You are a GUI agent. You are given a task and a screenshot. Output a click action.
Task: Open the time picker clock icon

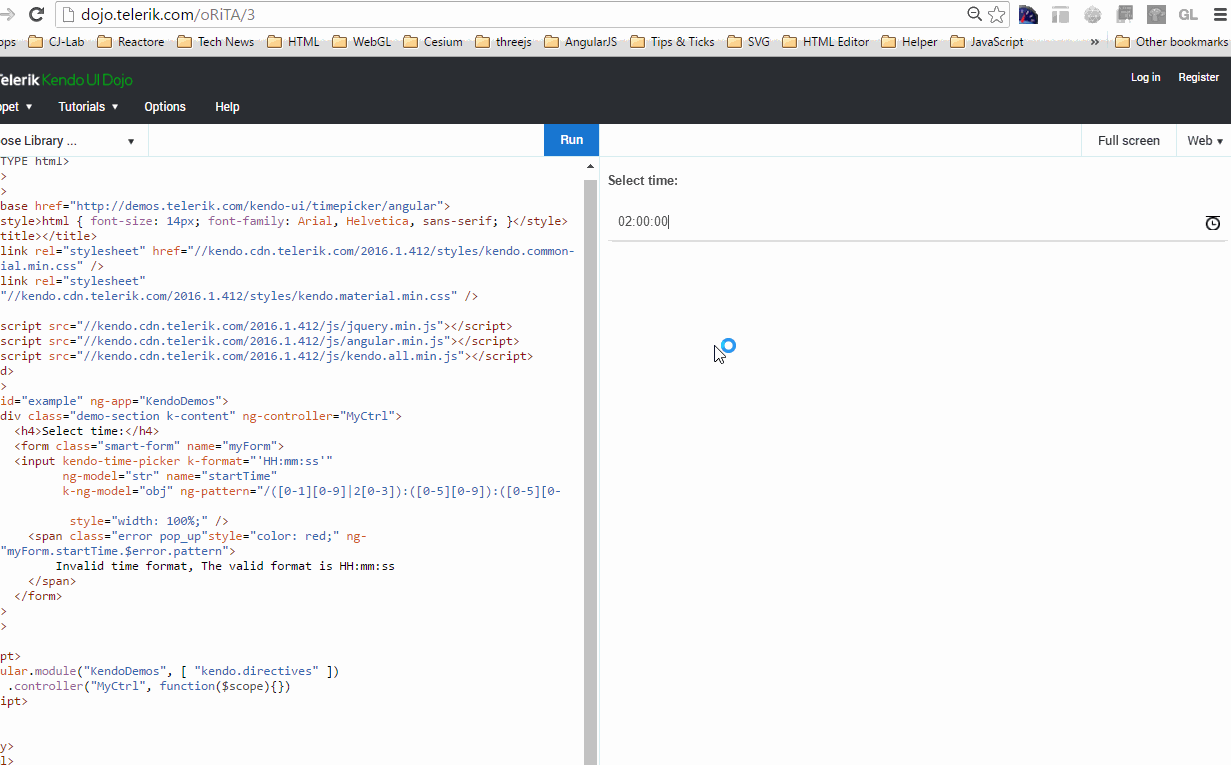[x=1212, y=223]
